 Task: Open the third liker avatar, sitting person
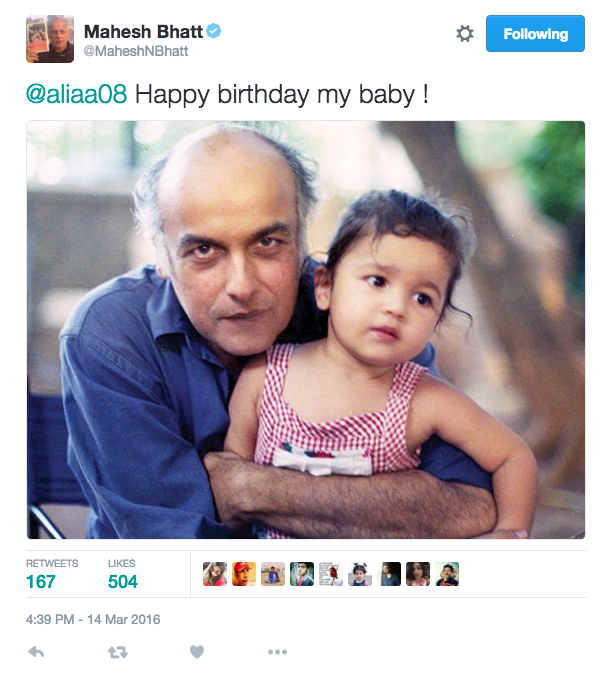click(273, 574)
